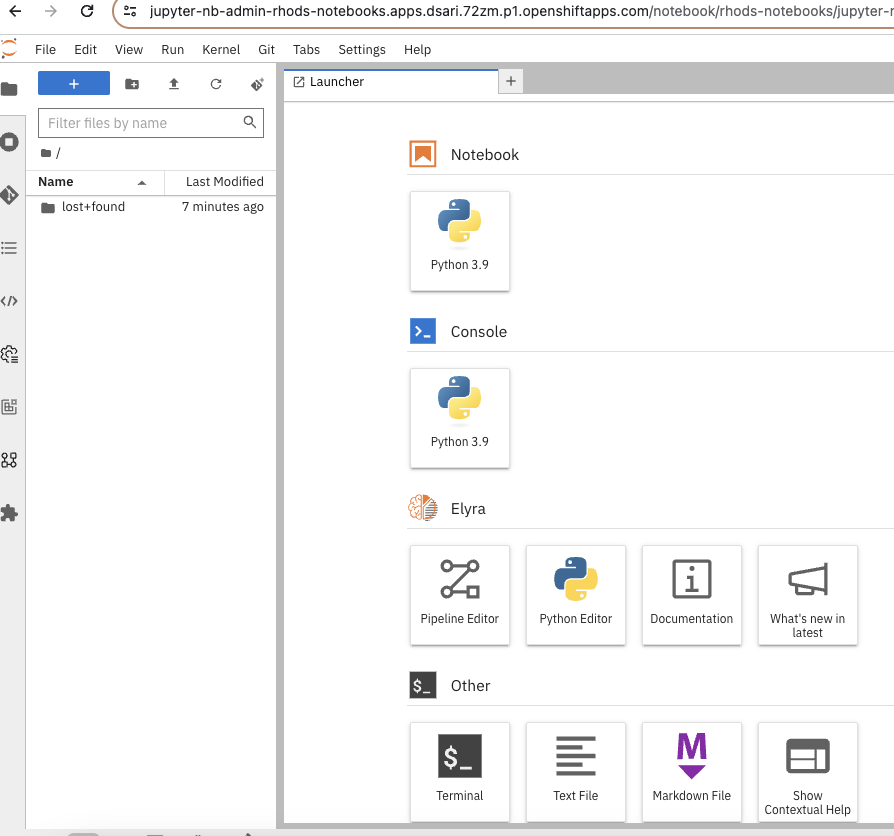Select the file browser folder icon
894x836 pixels.
click(x=10, y=89)
